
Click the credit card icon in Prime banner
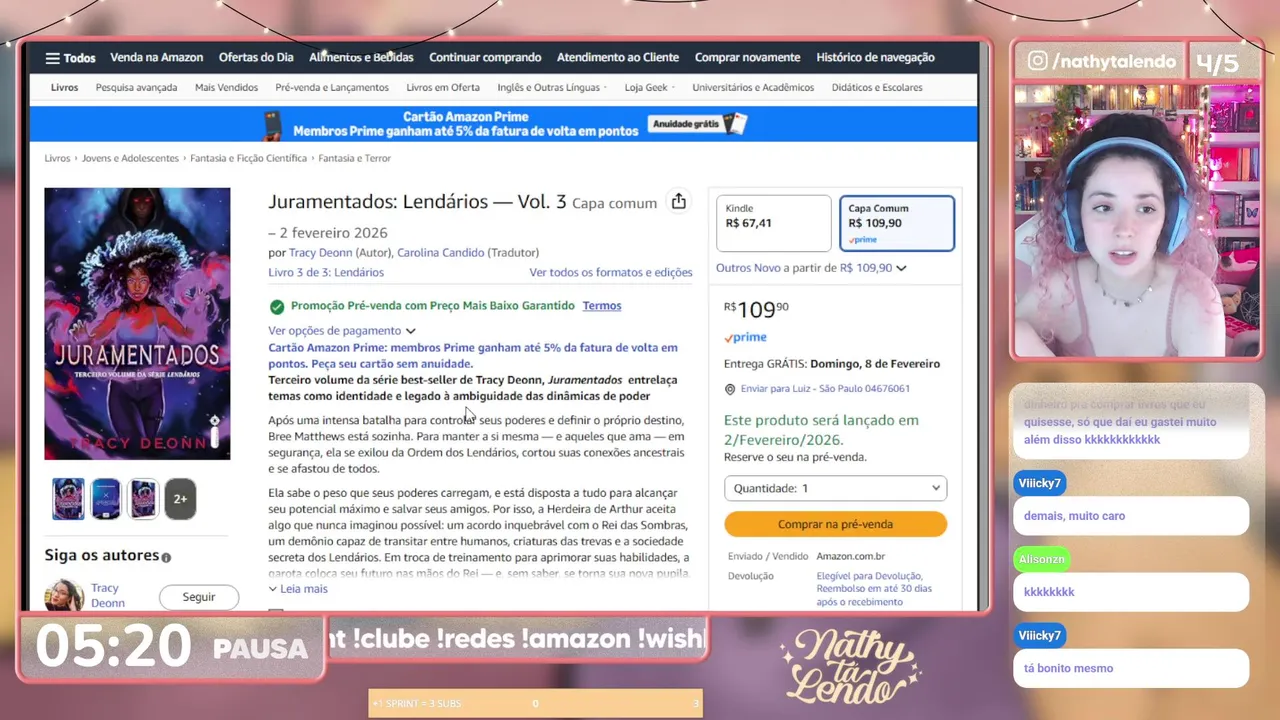272,124
